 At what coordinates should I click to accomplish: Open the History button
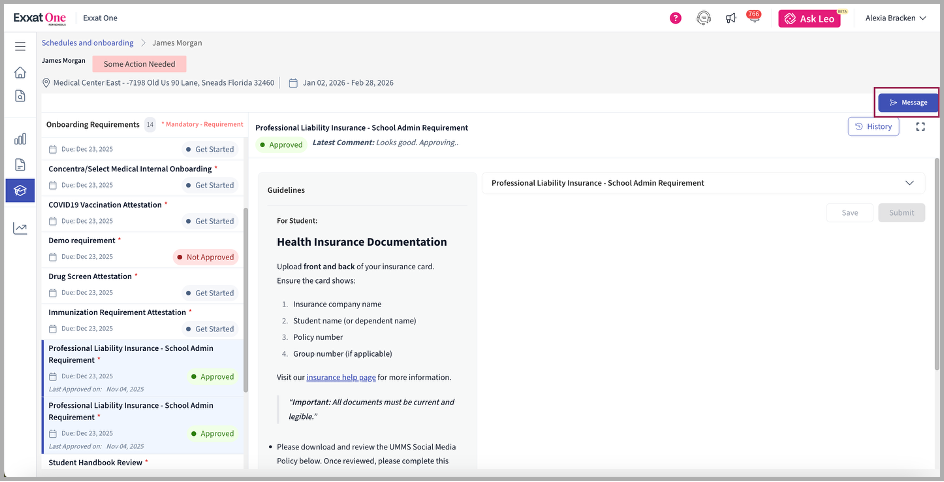click(873, 126)
